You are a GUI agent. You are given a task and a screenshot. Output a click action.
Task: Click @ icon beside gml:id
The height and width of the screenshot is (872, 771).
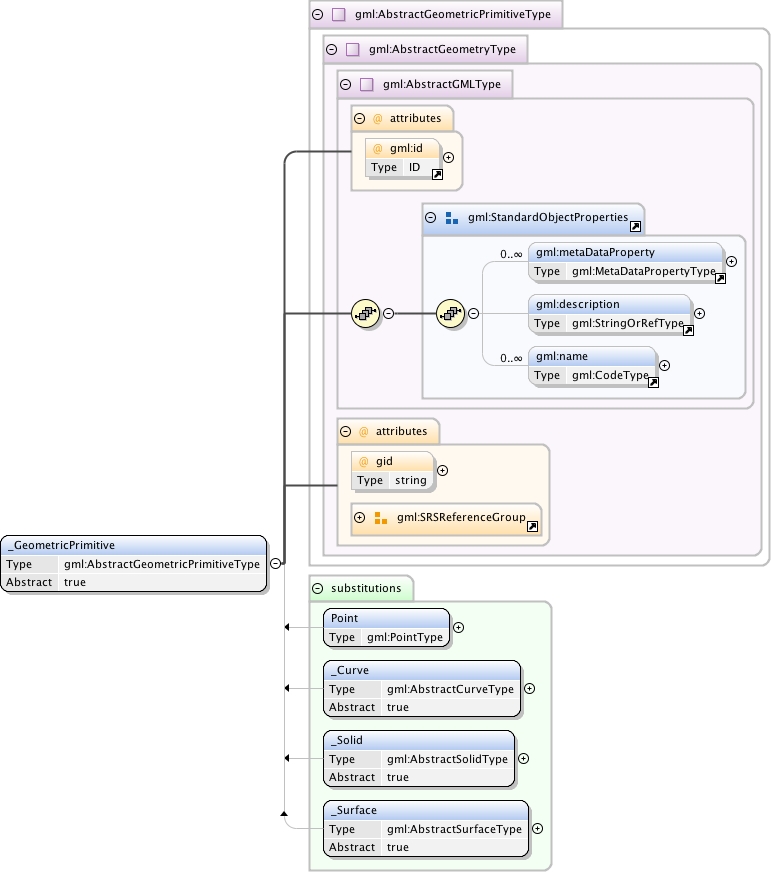tap(378, 149)
